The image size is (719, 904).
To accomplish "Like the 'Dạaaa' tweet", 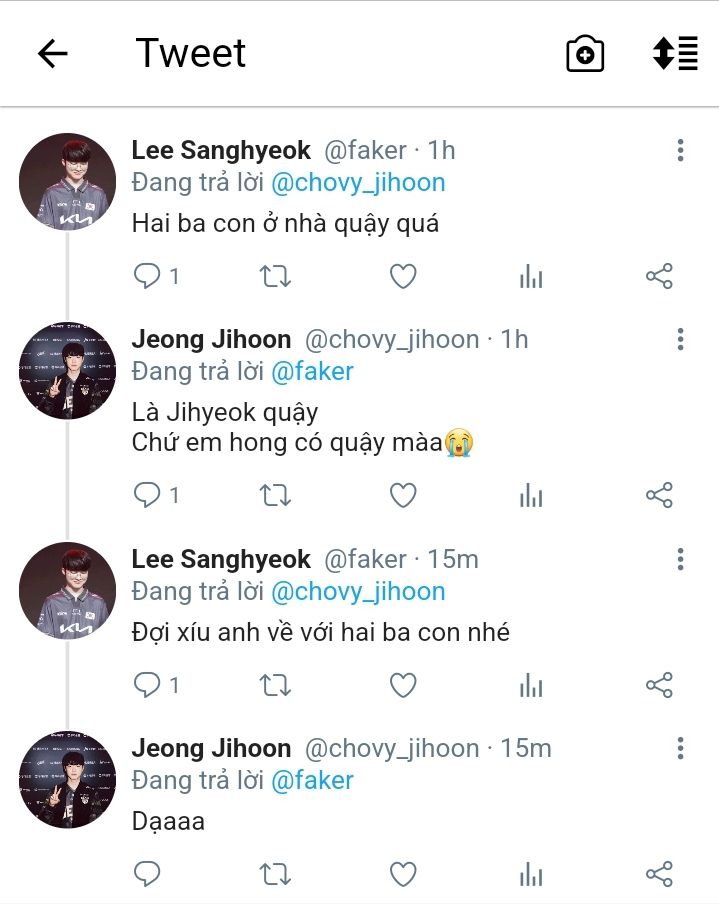I will click(402, 874).
